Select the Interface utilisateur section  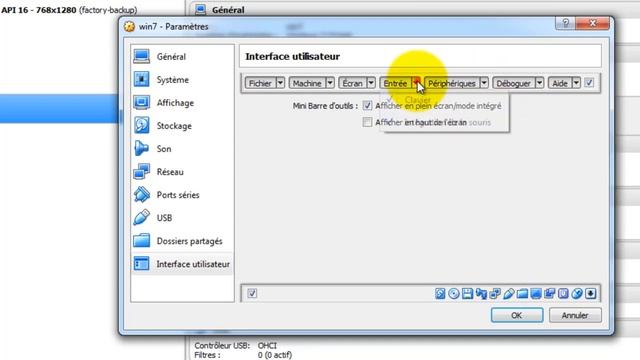182,264
